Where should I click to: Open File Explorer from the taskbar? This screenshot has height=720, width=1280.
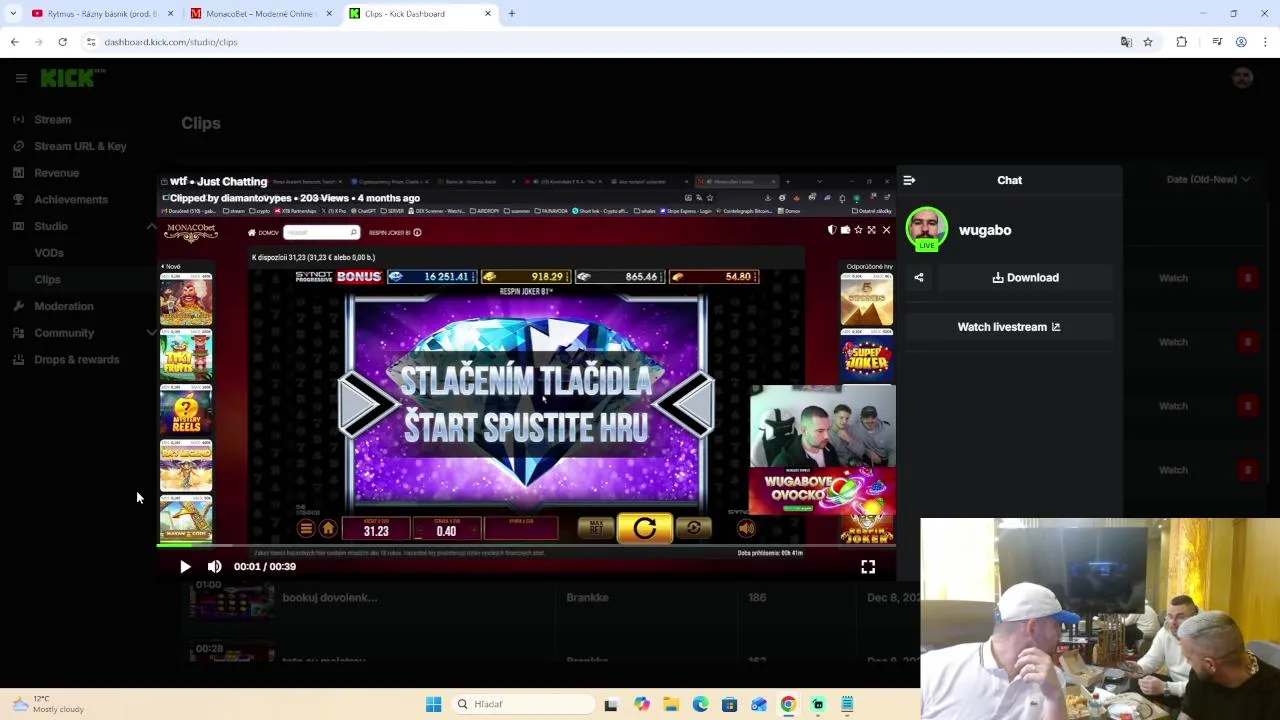[671, 704]
